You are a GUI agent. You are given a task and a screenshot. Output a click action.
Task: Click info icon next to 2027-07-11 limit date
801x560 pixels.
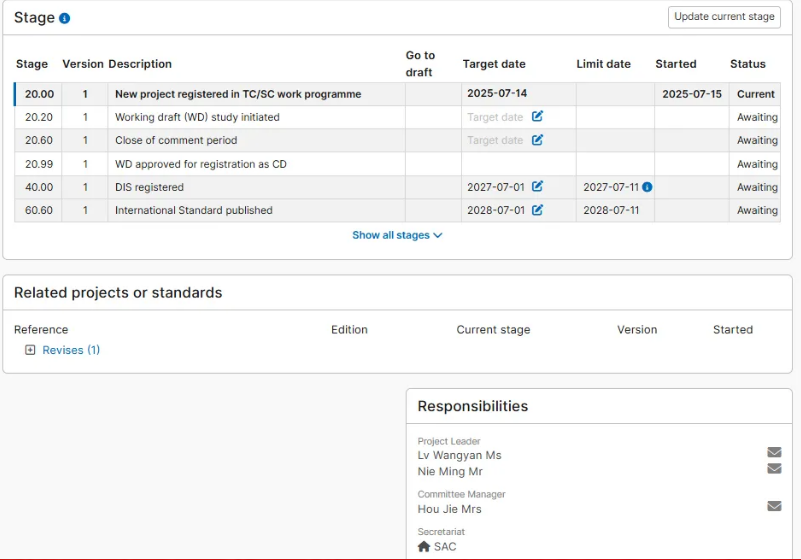(x=647, y=187)
